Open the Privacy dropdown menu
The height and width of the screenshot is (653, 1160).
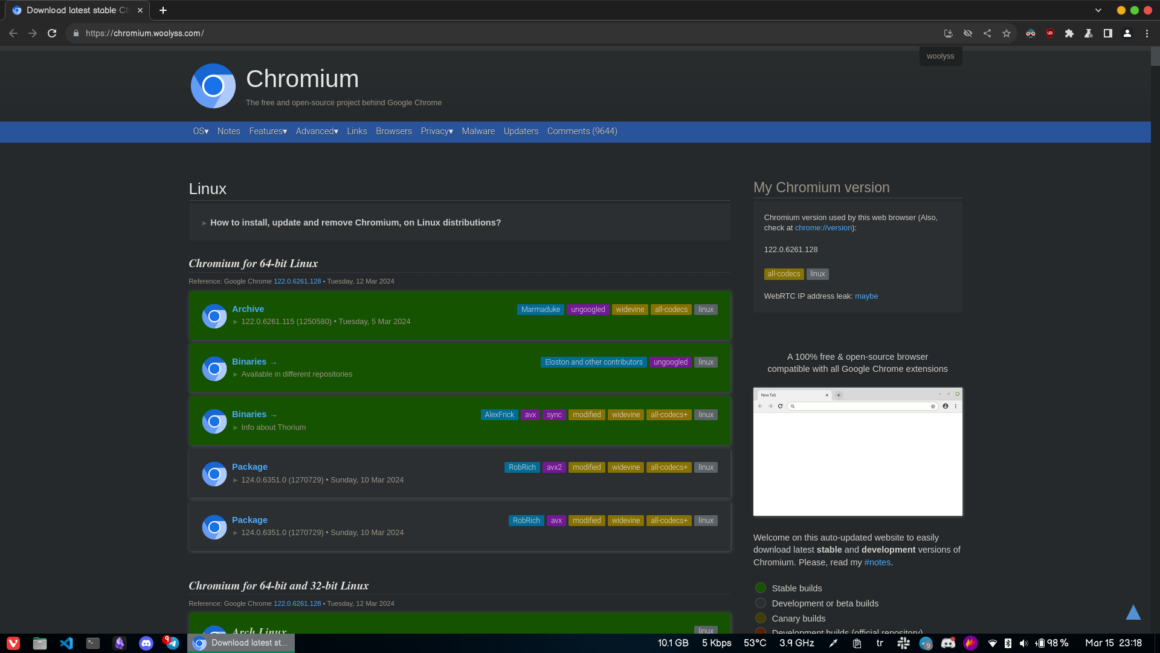[436, 131]
